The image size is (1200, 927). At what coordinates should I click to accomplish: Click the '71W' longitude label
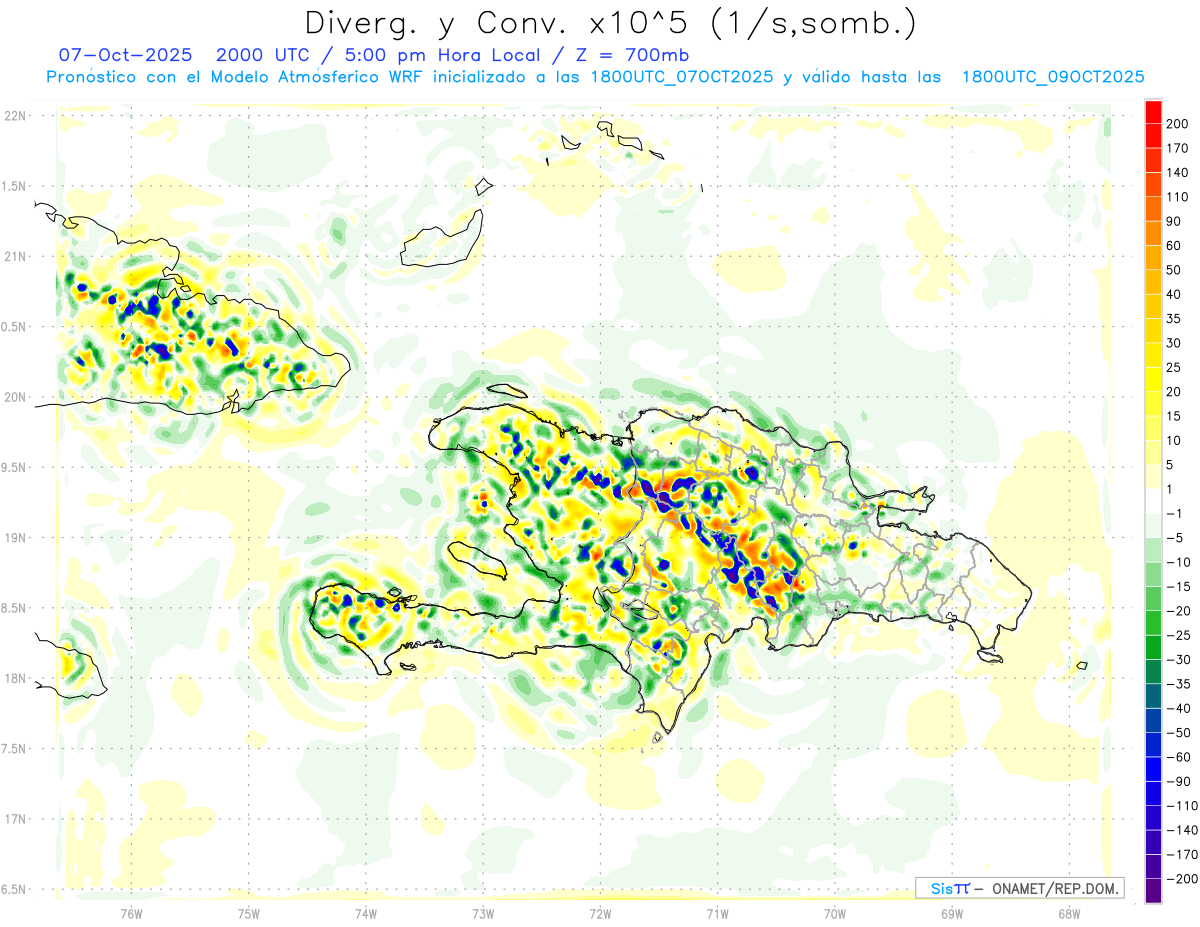coord(717,914)
